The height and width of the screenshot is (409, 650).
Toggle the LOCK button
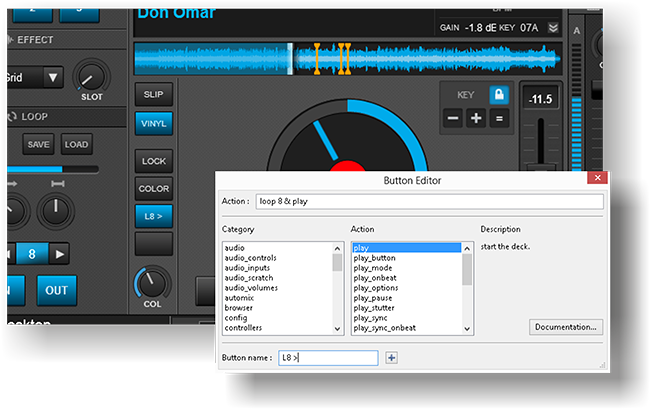tap(154, 161)
